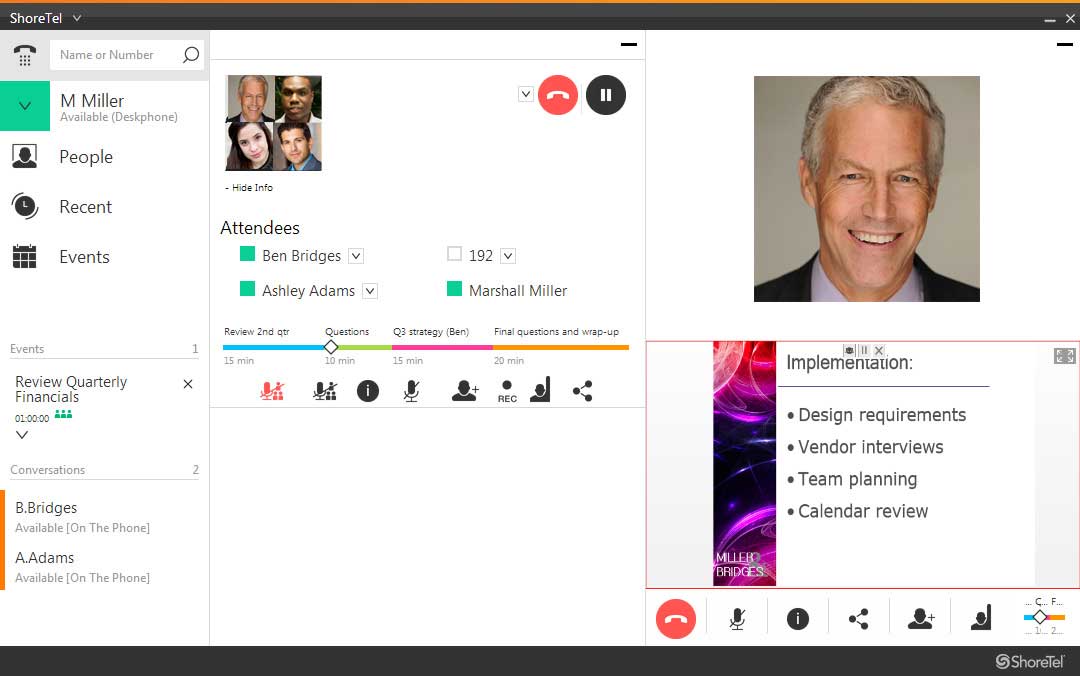Hang up the call with the red button
1080x676 pixels.
click(558, 95)
